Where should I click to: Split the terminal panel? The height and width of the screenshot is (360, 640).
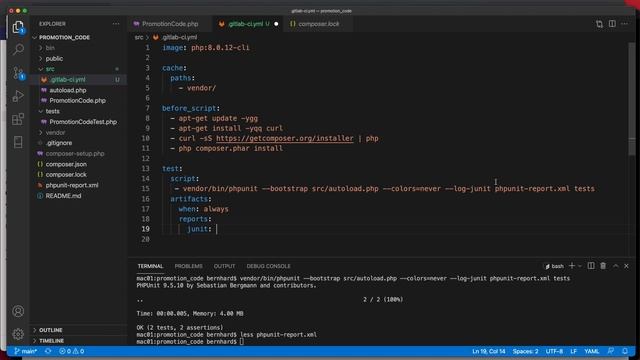coord(591,266)
